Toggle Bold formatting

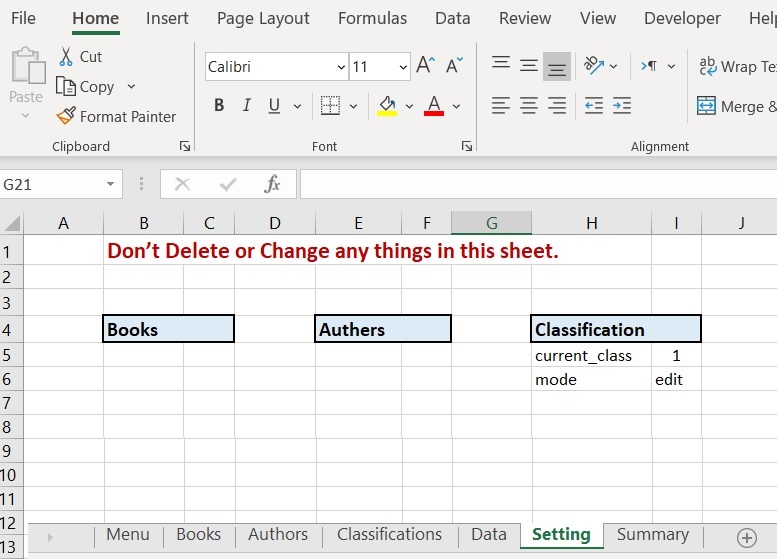(x=219, y=106)
